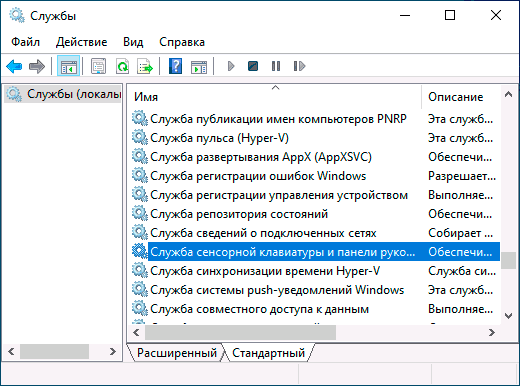
Task: Click gear icon of Служба сведений о подключенных сетях
Action: tap(140, 232)
